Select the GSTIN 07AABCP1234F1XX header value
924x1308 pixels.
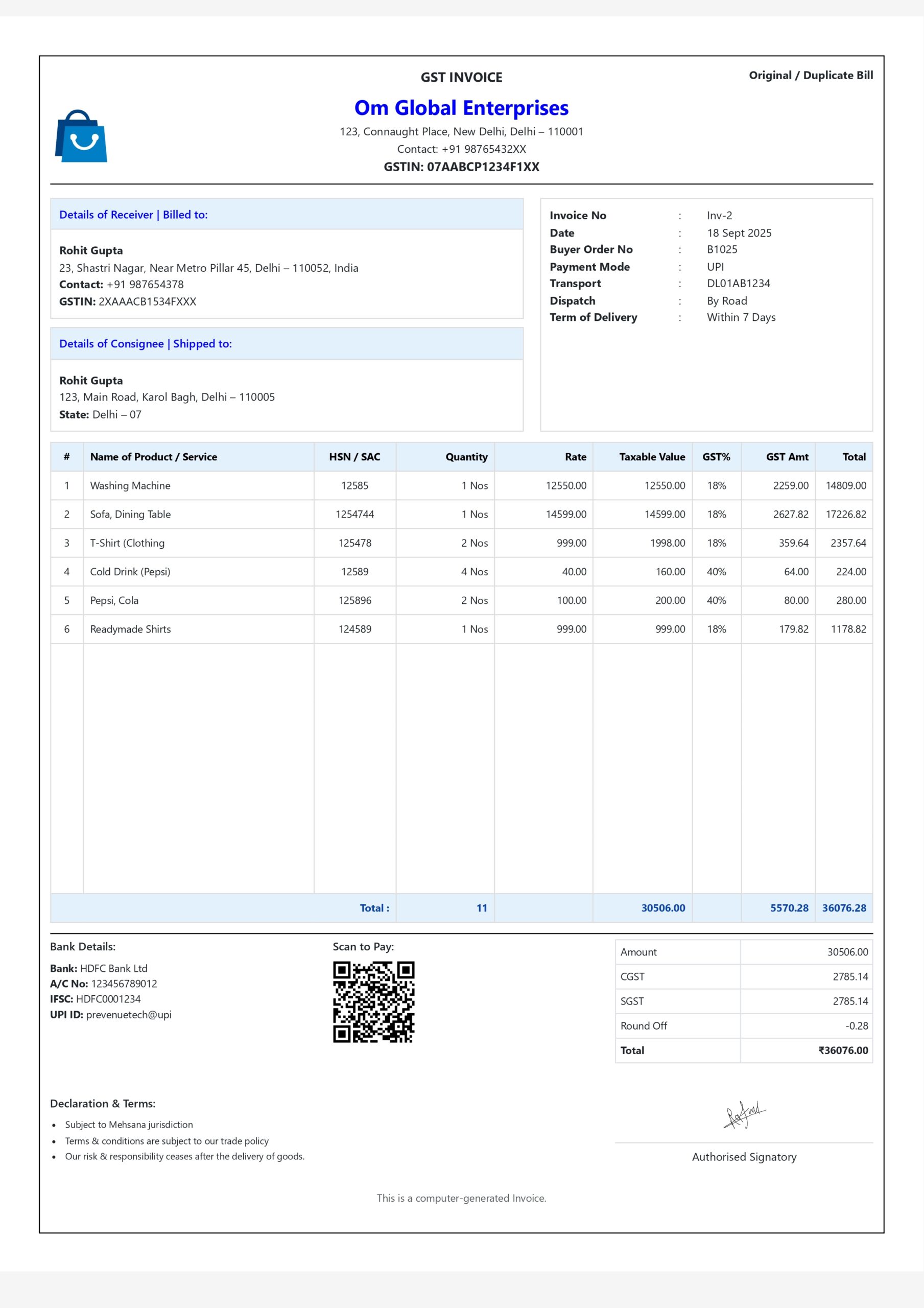click(461, 168)
